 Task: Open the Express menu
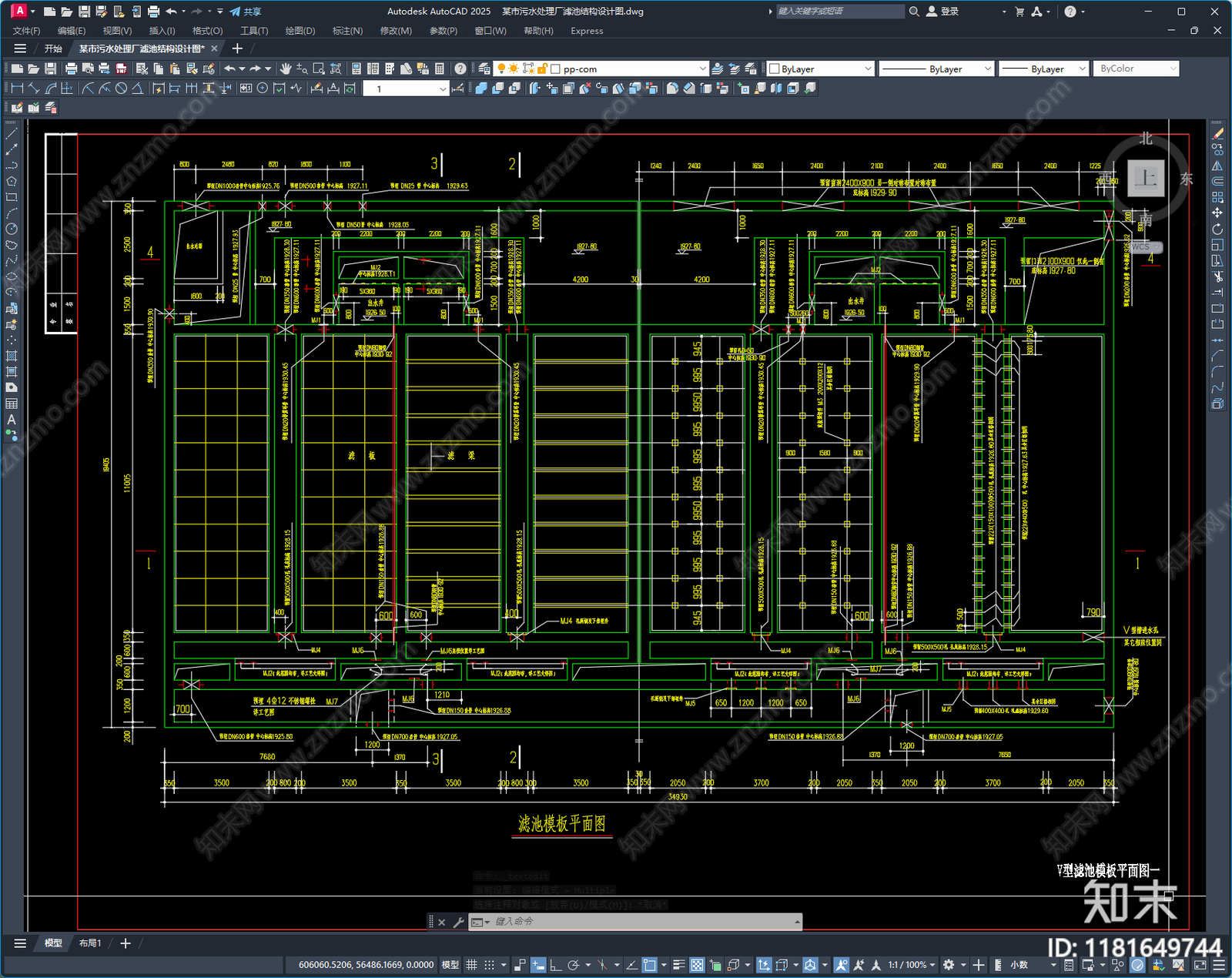(x=587, y=31)
